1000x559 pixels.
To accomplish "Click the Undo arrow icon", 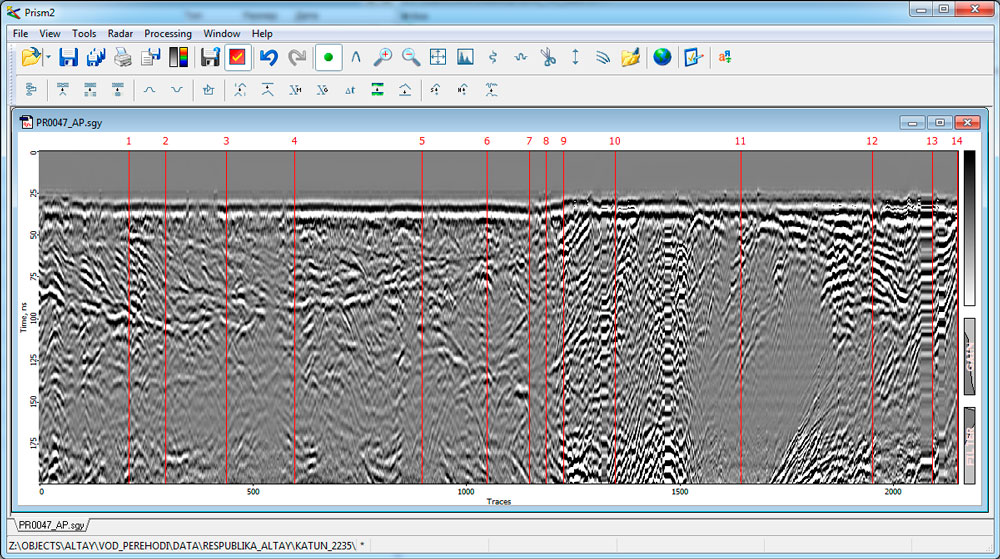I will coord(268,58).
